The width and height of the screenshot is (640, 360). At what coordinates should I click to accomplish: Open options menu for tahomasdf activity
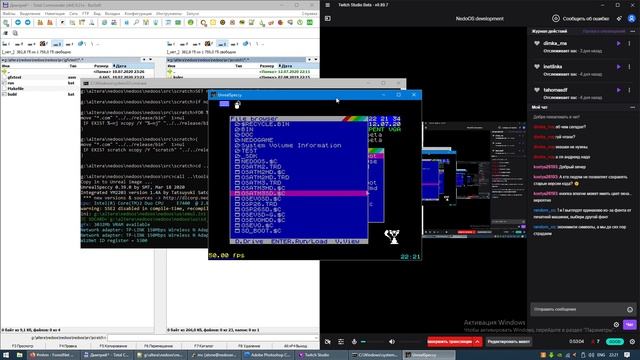[x=629, y=90]
